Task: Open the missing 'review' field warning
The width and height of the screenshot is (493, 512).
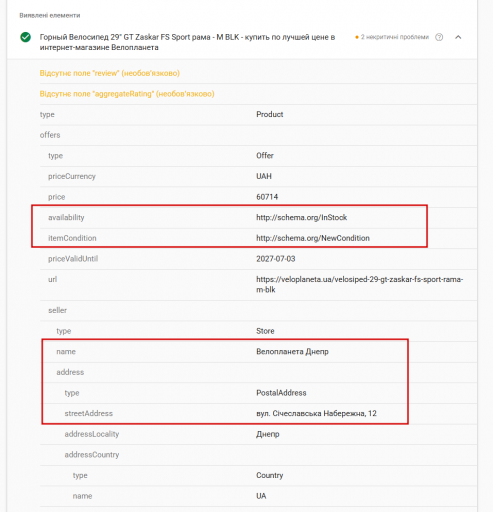Action: (110, 73)
